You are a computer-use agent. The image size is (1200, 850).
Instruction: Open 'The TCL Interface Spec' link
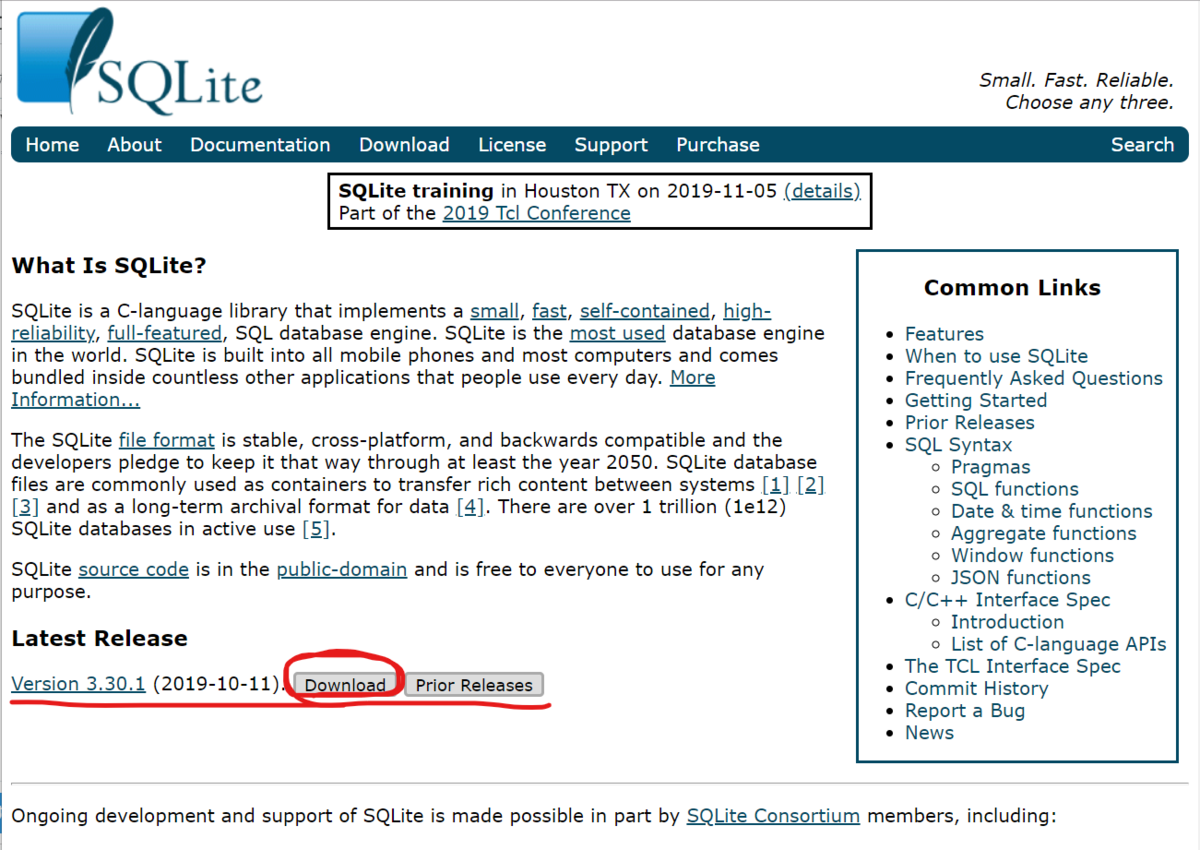click(x=1013, y=666)
